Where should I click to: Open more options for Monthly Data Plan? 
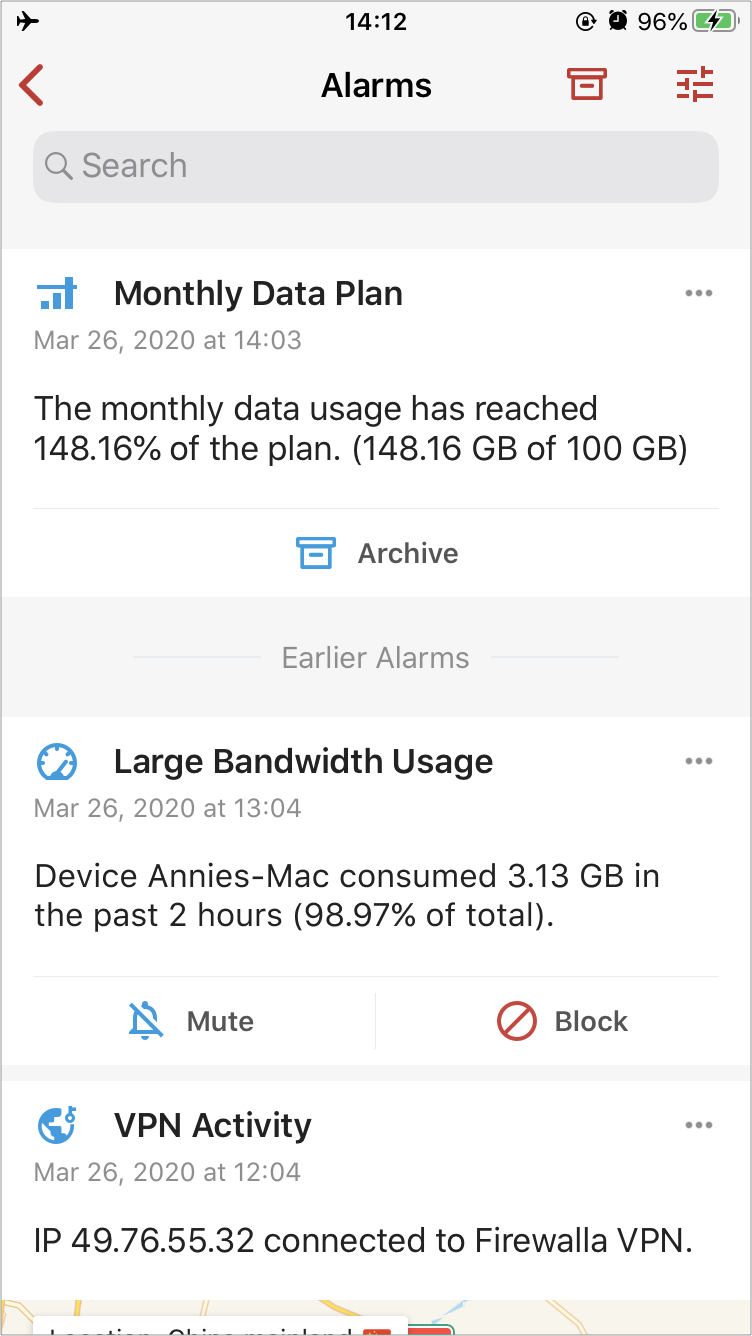699,293
